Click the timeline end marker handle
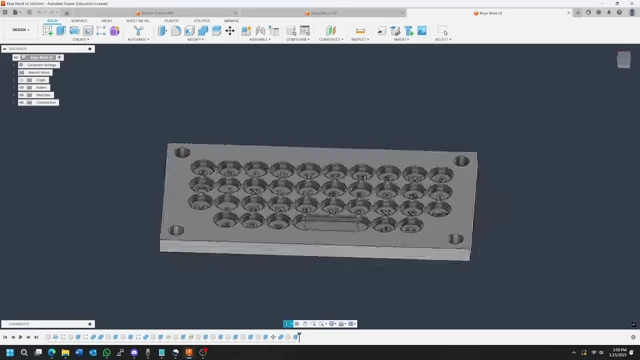The image size is (640, 360). pos(299,336)
